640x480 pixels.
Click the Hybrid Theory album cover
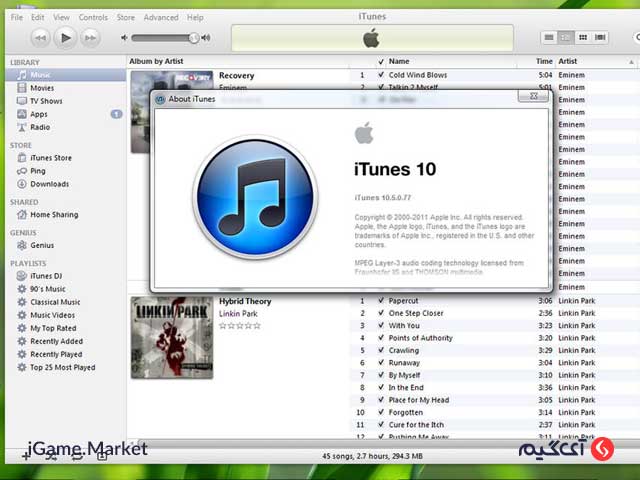coord(172,338)
